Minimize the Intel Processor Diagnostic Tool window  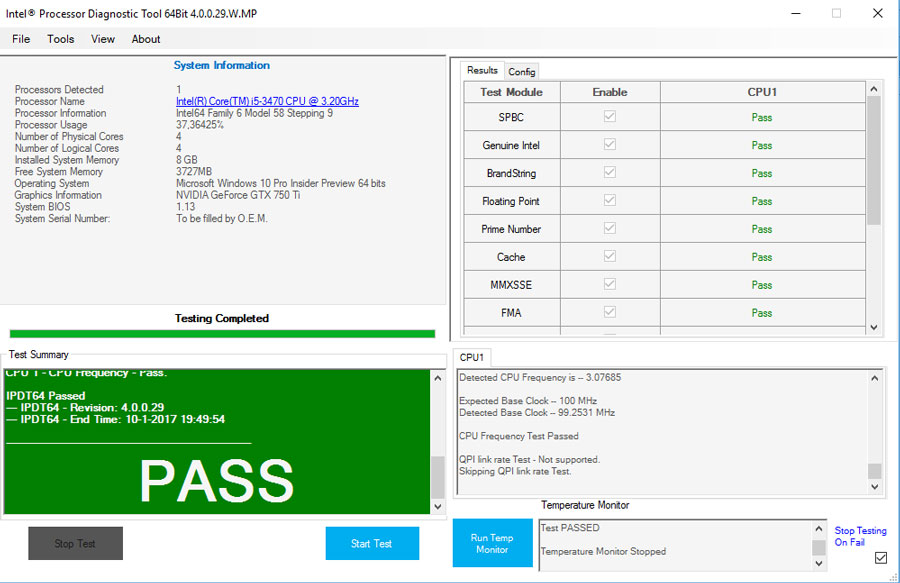[796, 13]
